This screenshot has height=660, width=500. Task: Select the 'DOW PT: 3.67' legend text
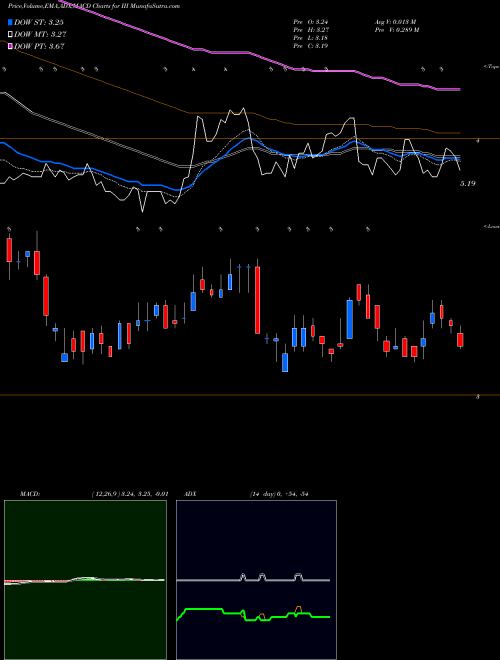coord(39,46)
